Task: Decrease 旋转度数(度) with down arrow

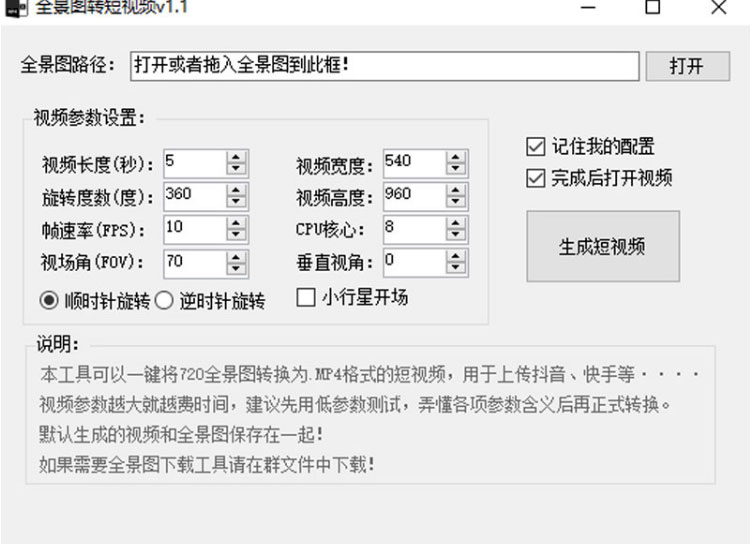Action: [236, 202]
